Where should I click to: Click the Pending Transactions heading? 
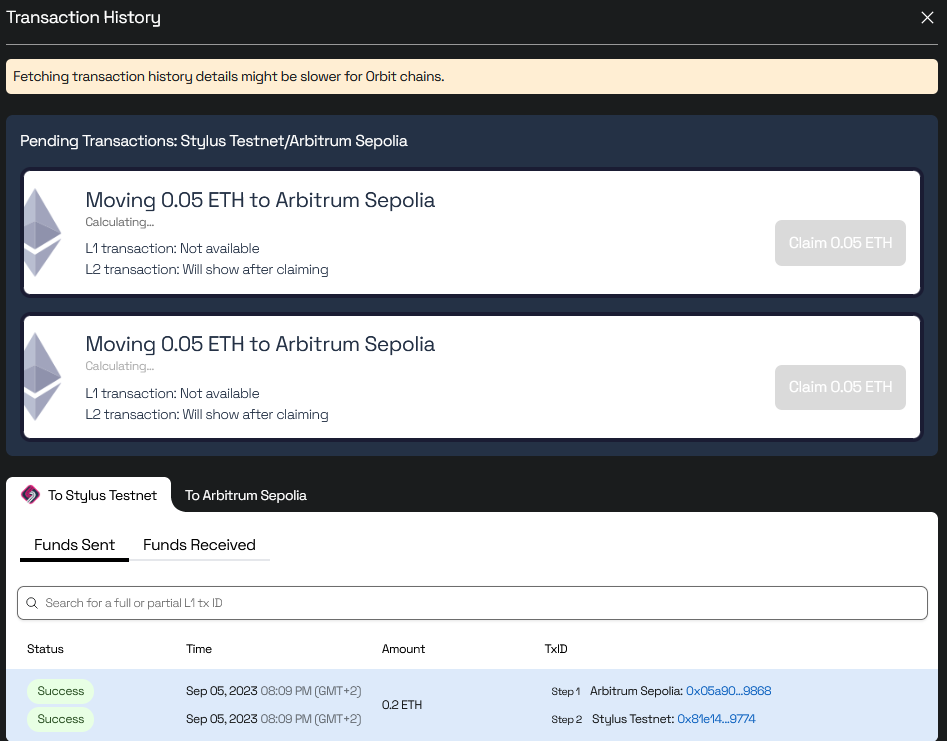point(214,141)
